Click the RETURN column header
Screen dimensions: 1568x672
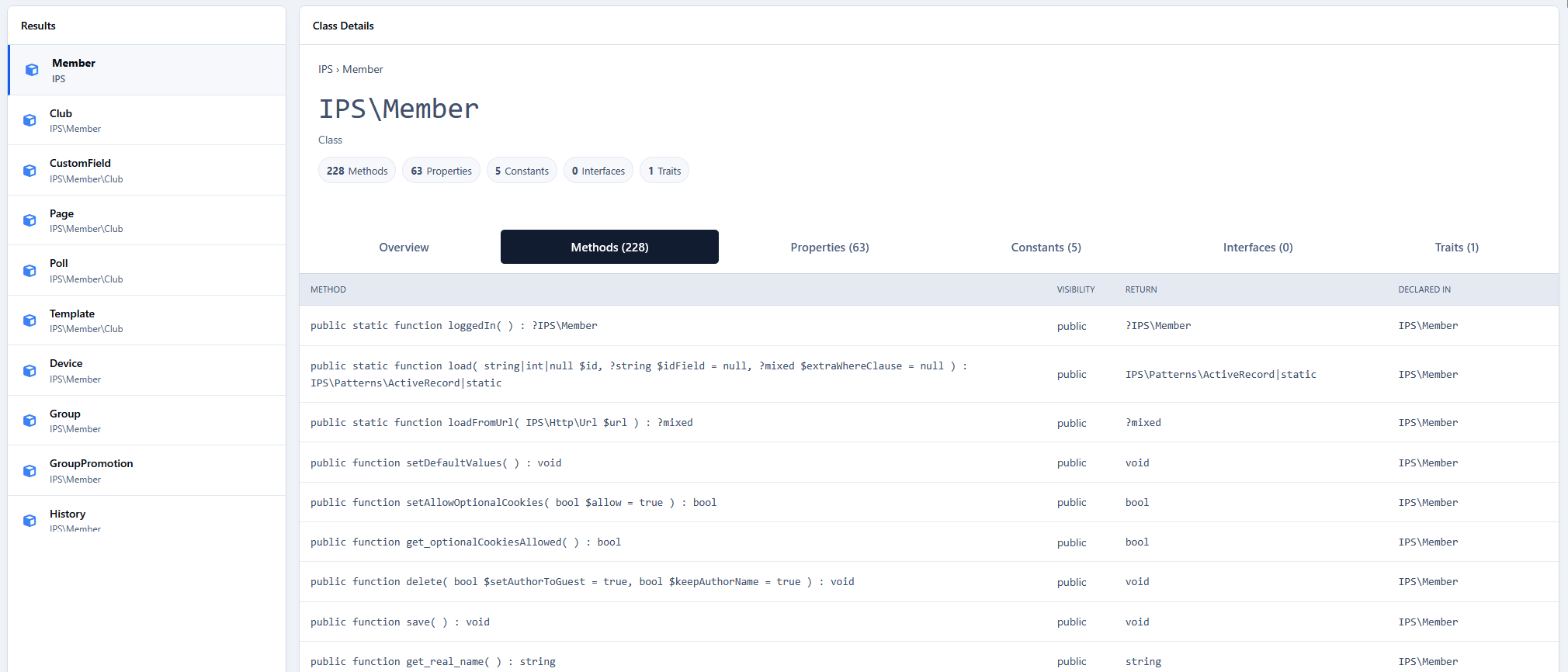[x=1141, y=289]
